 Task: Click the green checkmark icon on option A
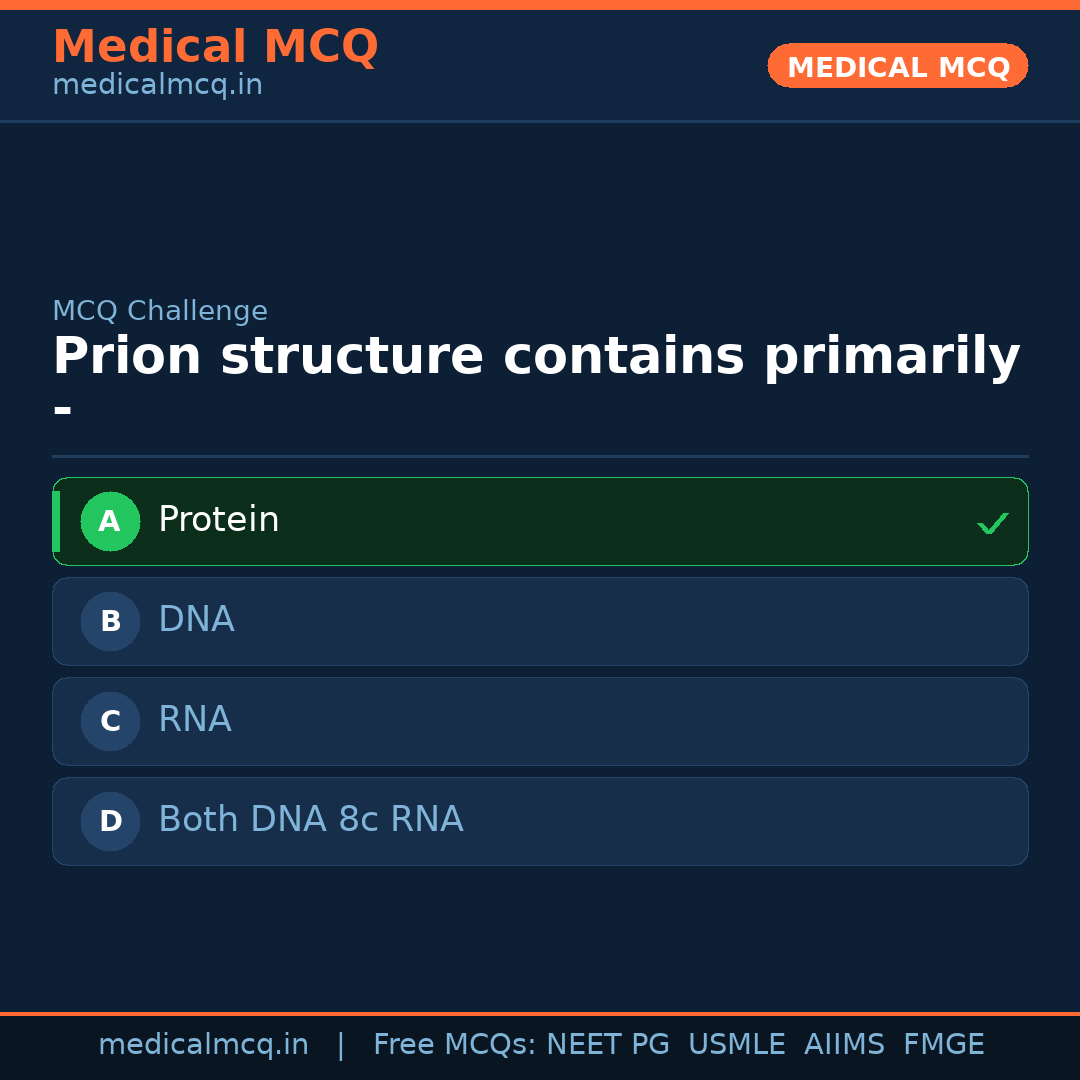tap(992, 521)
